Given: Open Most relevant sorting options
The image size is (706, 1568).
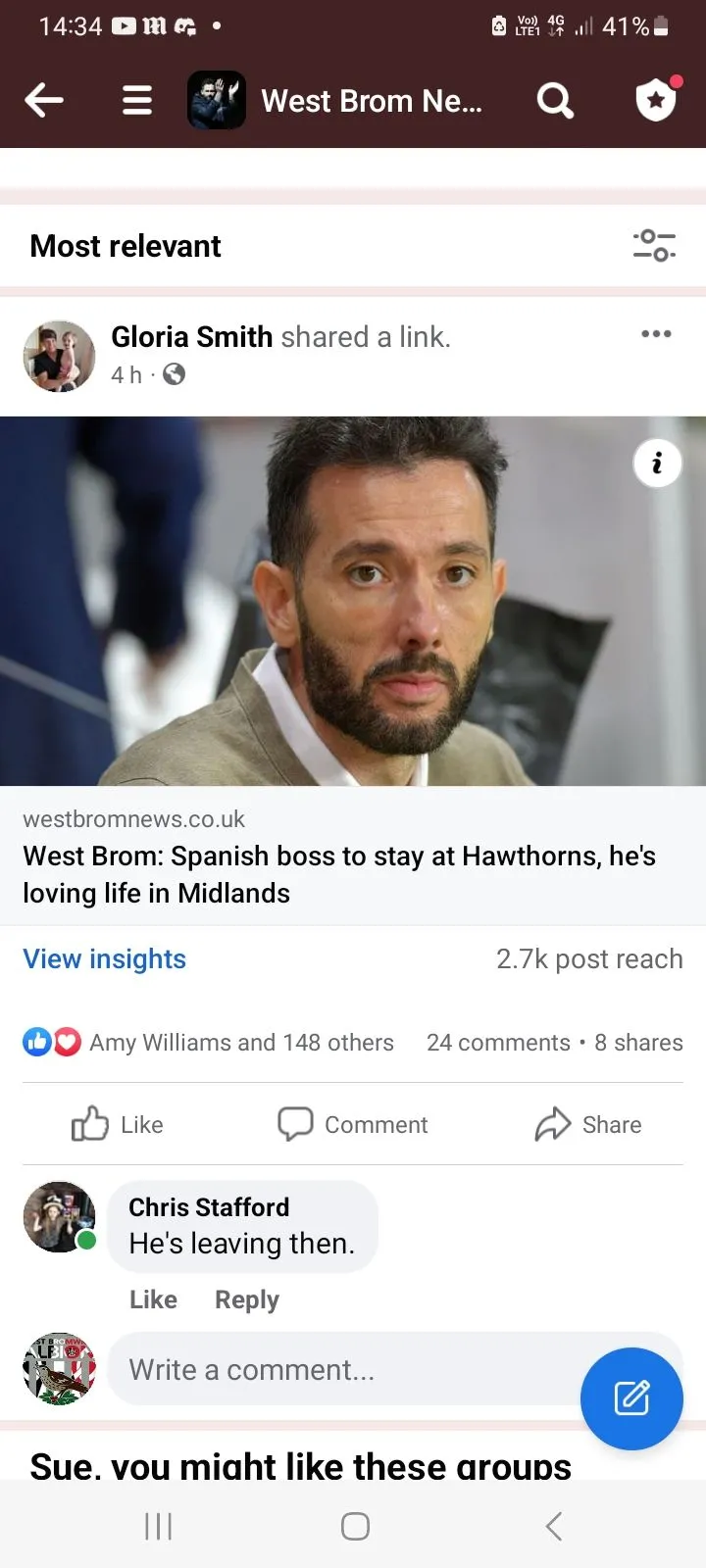Looking at the screenshot, I should 126,246.
